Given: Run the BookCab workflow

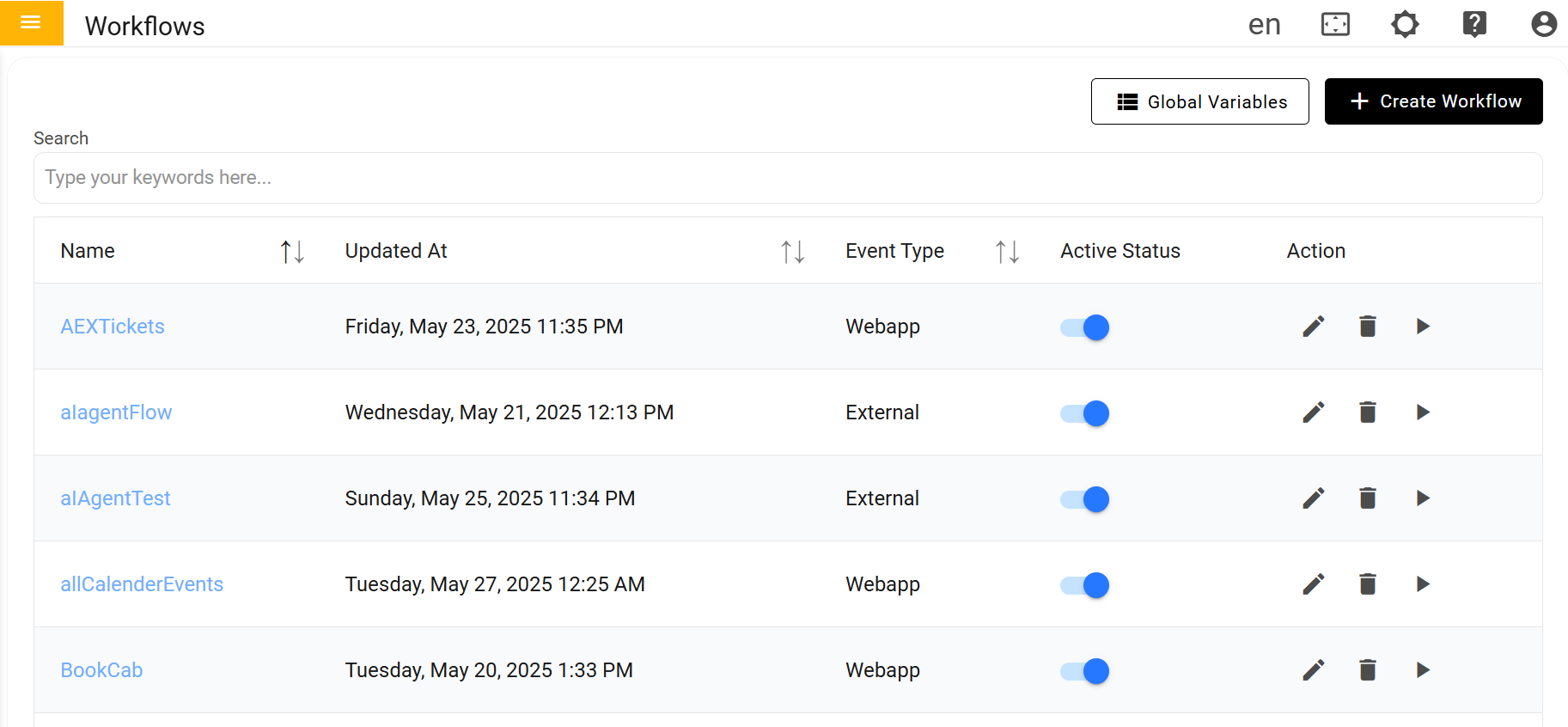Looking at the screenshot, I should click(1423, 670).
